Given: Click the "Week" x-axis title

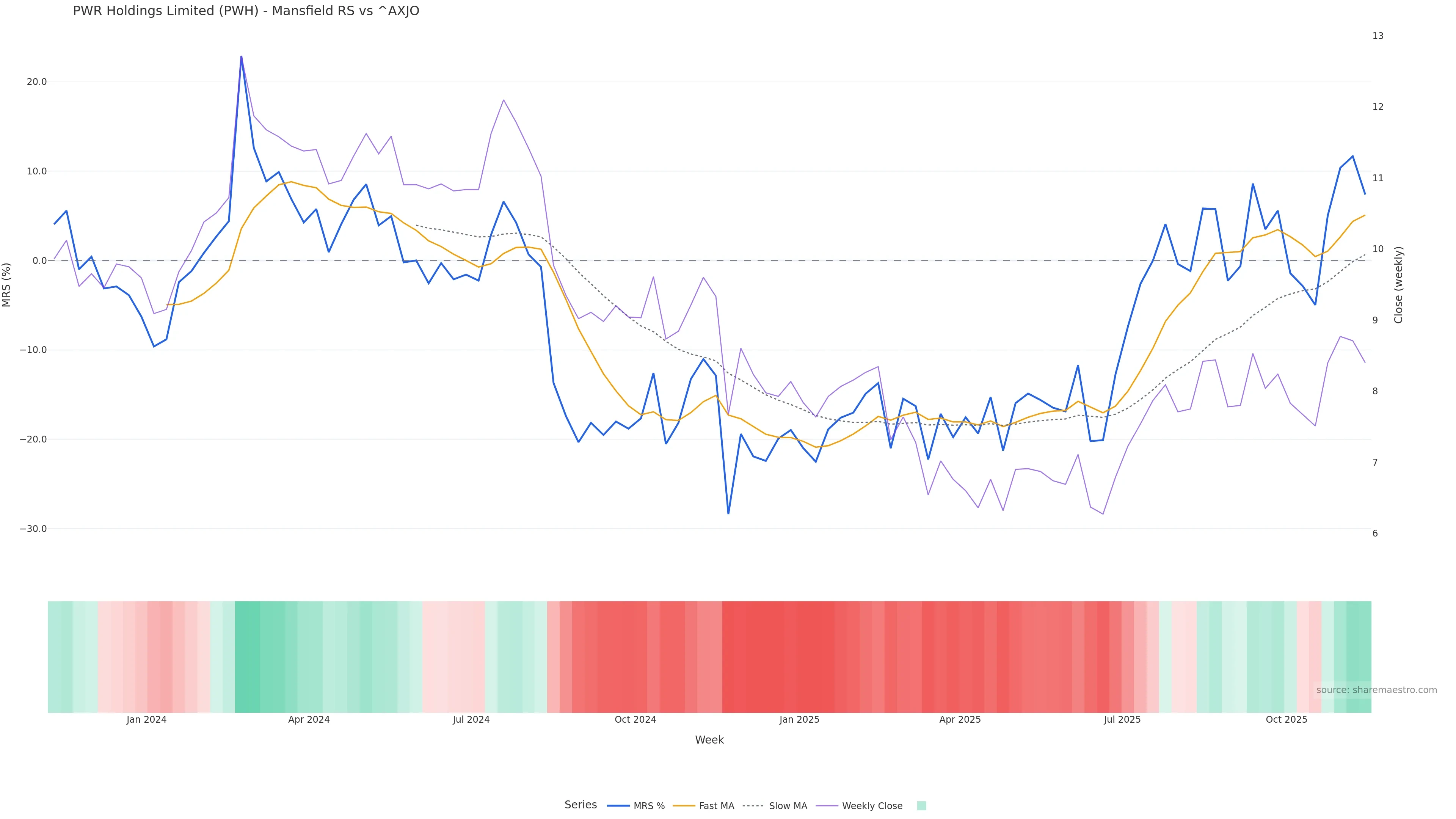Looking at the screenshot, I should (709, 741).
